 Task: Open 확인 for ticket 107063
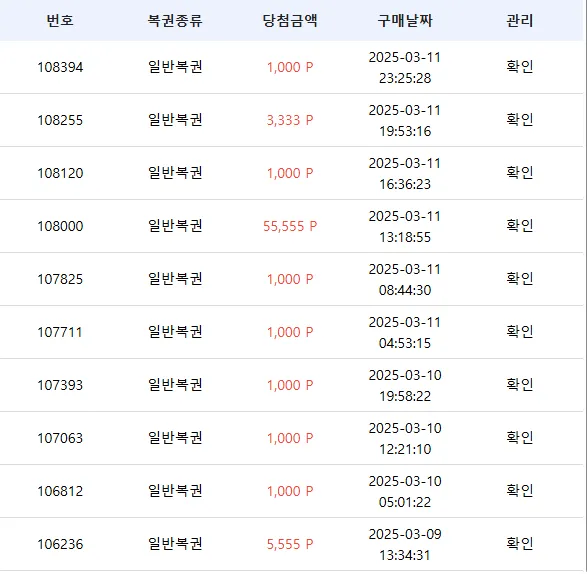[519, 438]
